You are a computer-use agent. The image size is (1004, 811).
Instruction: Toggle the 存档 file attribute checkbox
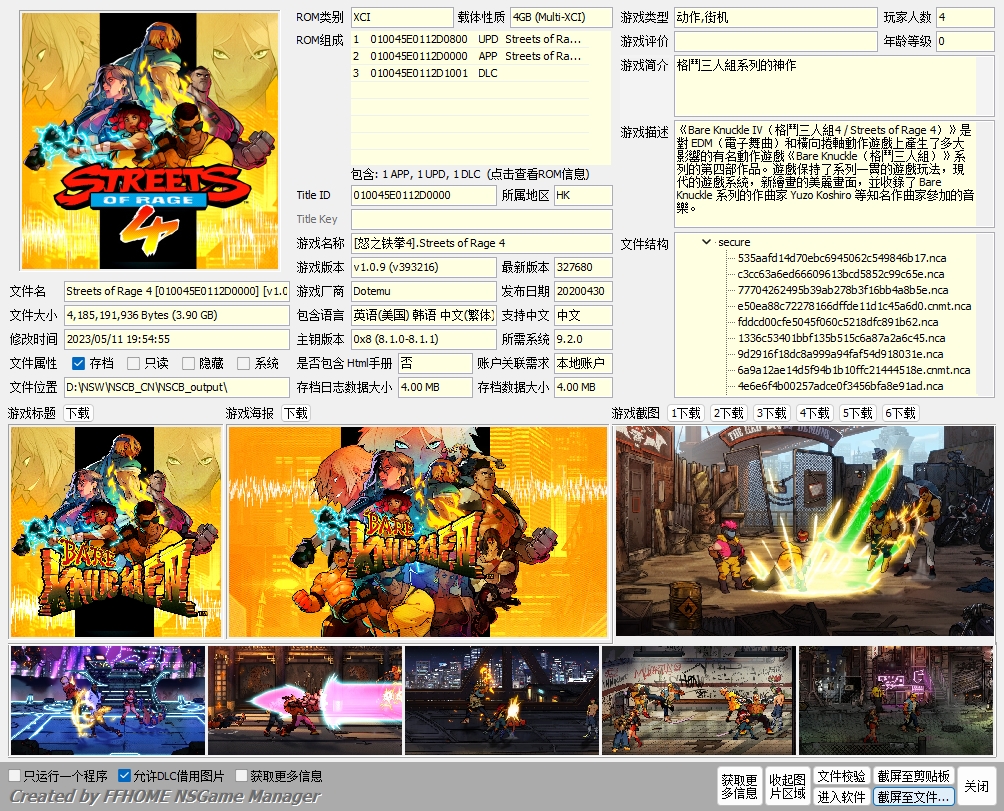(x=78, y=364)
